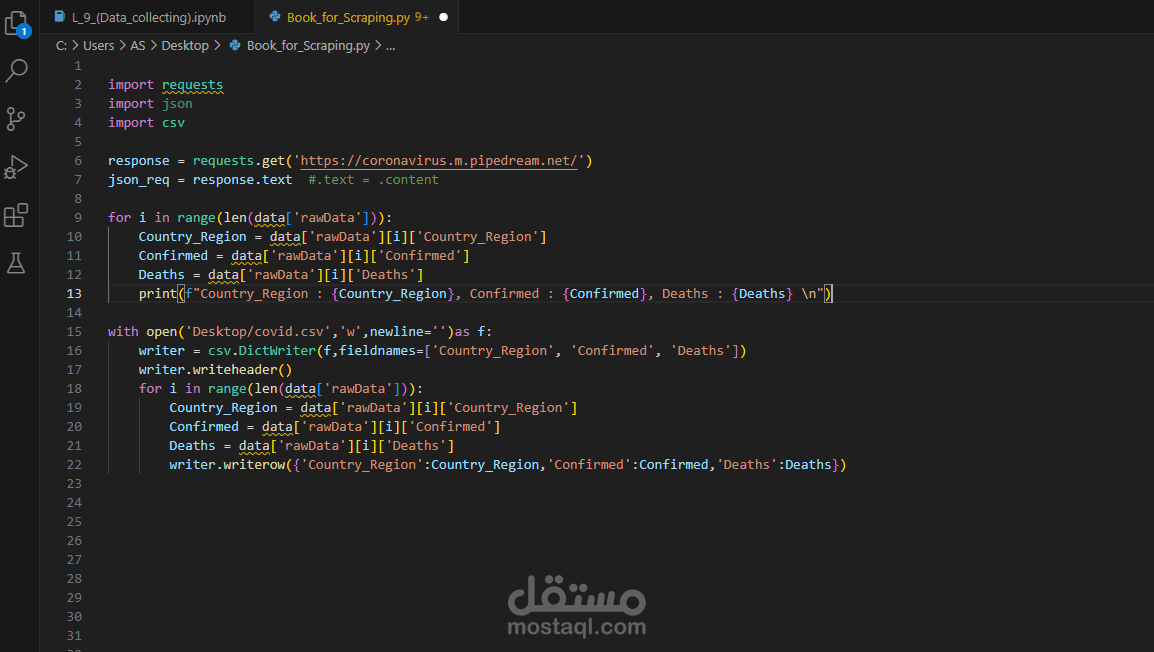Screen dimensions: 1154x652
Task: Click csv.DictWriter on line 16
Action: coord(262,351)
